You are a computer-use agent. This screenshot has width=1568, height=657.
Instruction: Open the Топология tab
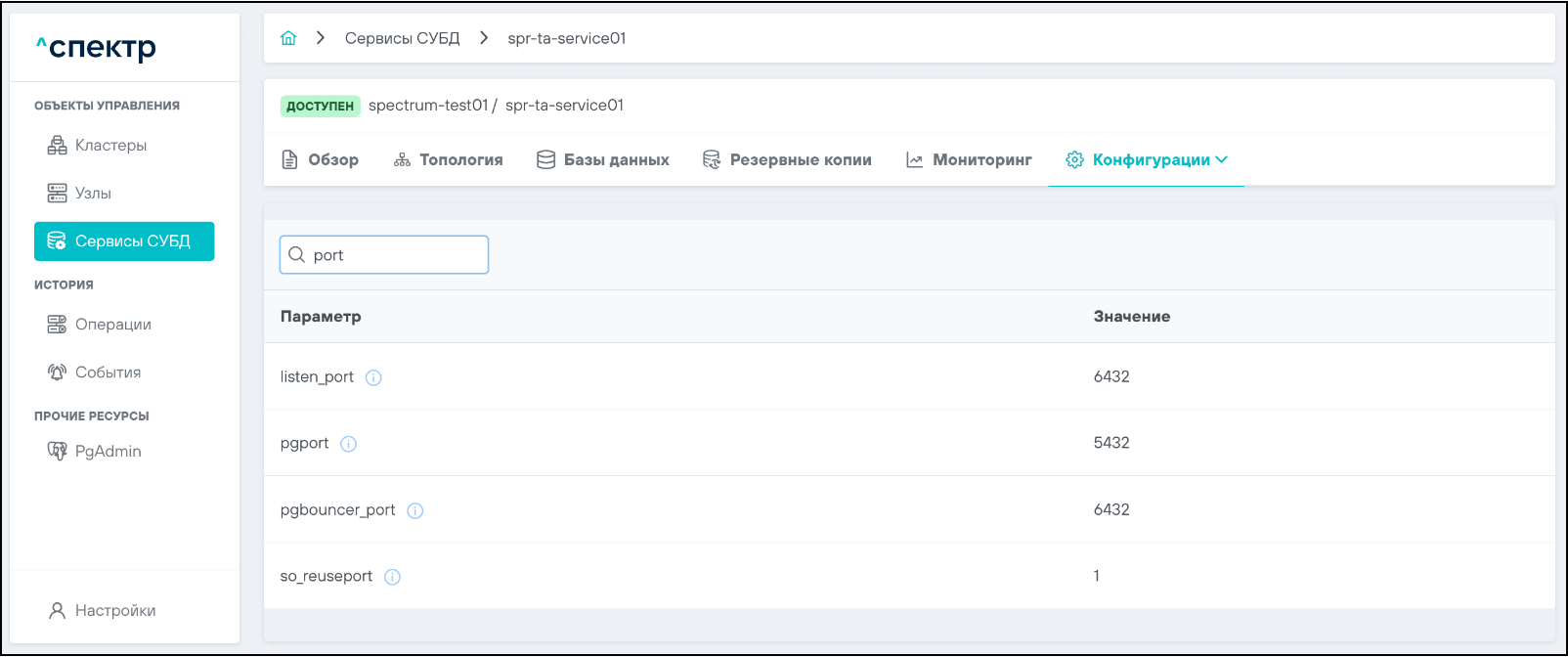449,160
